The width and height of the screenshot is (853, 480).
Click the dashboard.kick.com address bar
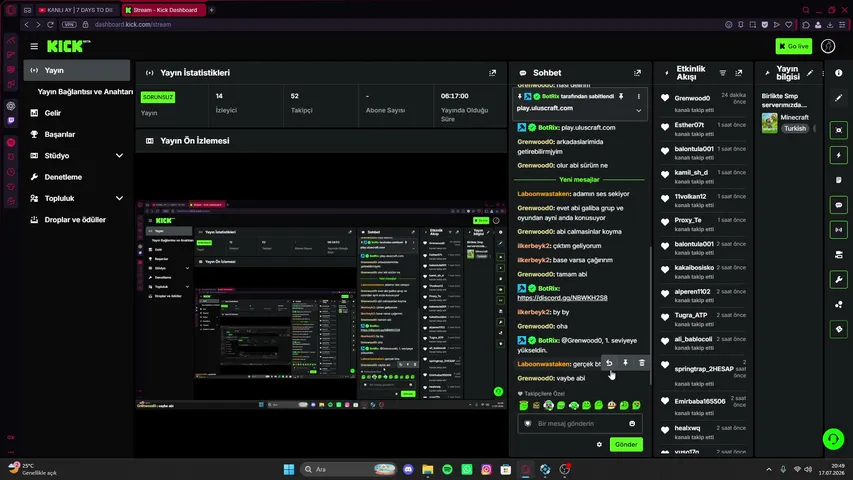point(133,24)
